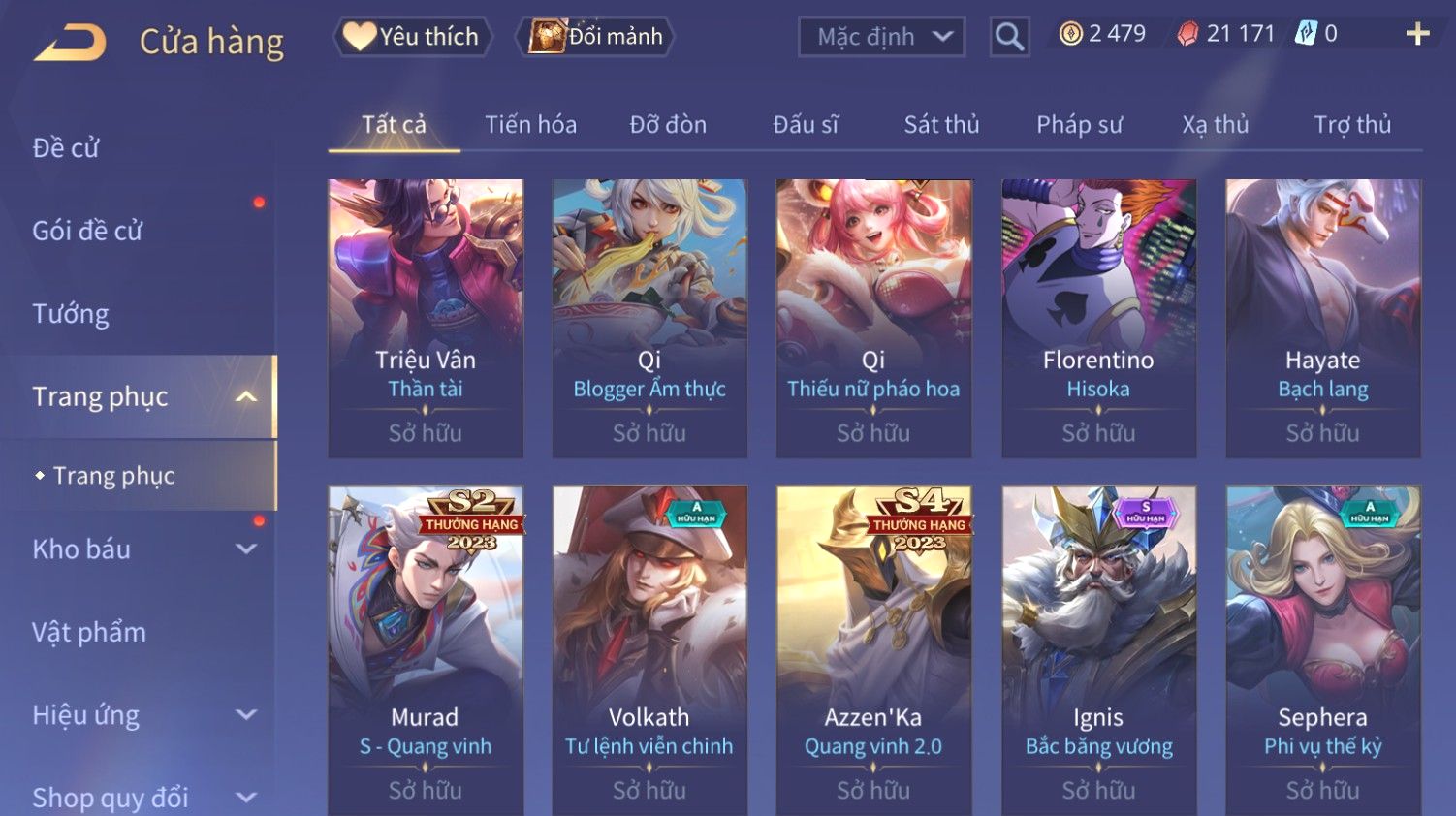The width and height of the screenshot is (1456, 816).
Task: Select the Florentino Hisoka skin card
Action: (1098, 318)
